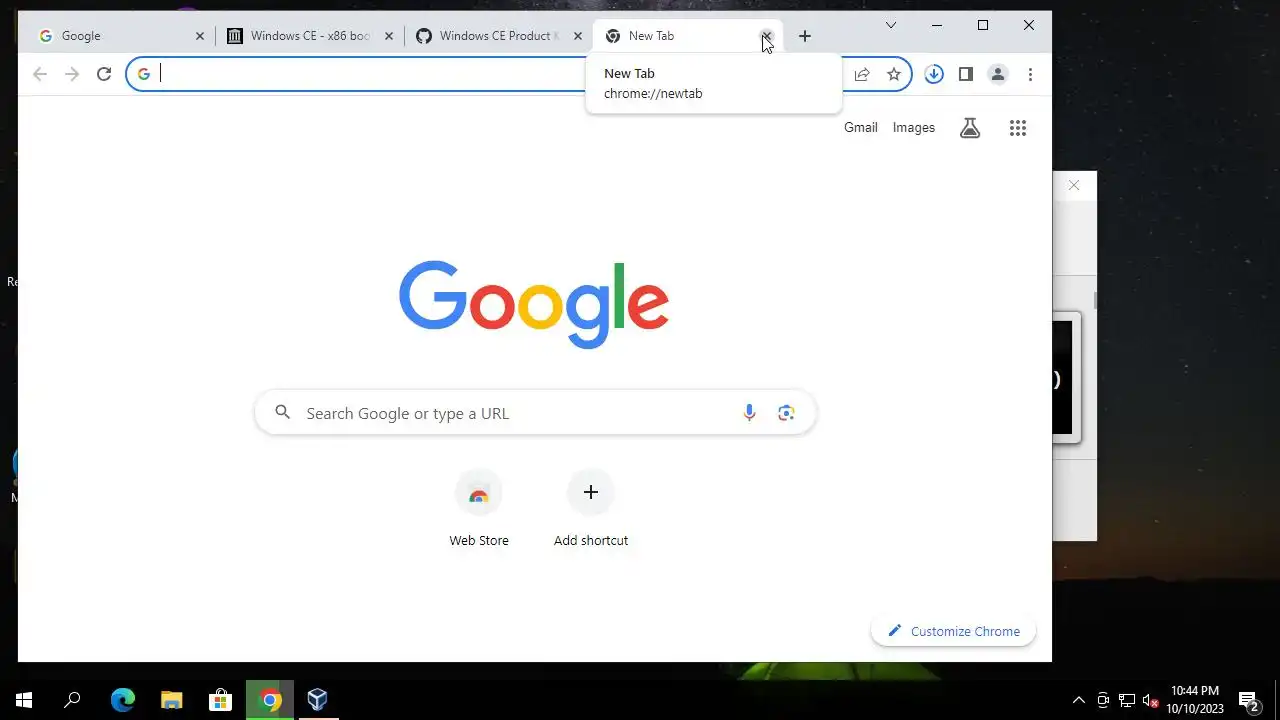The width and height of the screenshot is (1280, 720).
Task: Open the clock showing 10:44 PM
Action: (x=1195, y=700)
